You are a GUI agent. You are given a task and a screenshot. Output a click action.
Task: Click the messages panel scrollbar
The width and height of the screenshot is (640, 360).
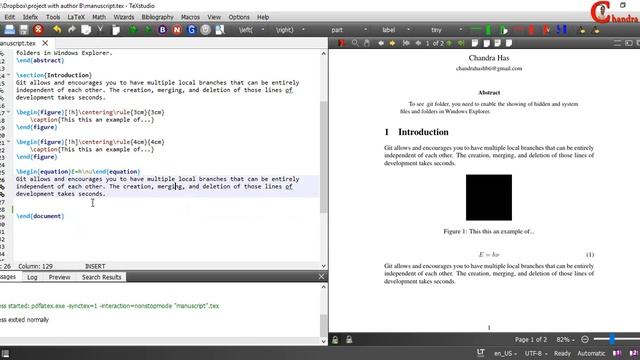coord(323,325)
